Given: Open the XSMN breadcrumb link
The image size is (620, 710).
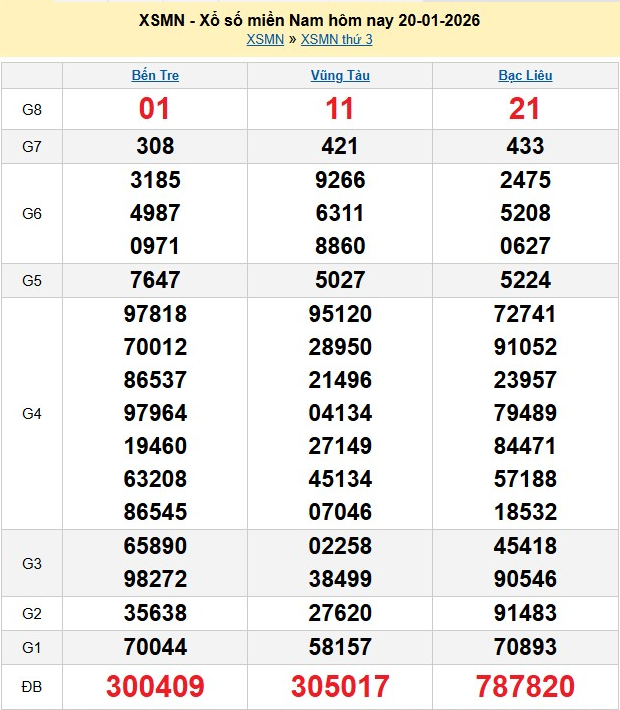Looking at the screenshot, I should (x=264, y=38).
